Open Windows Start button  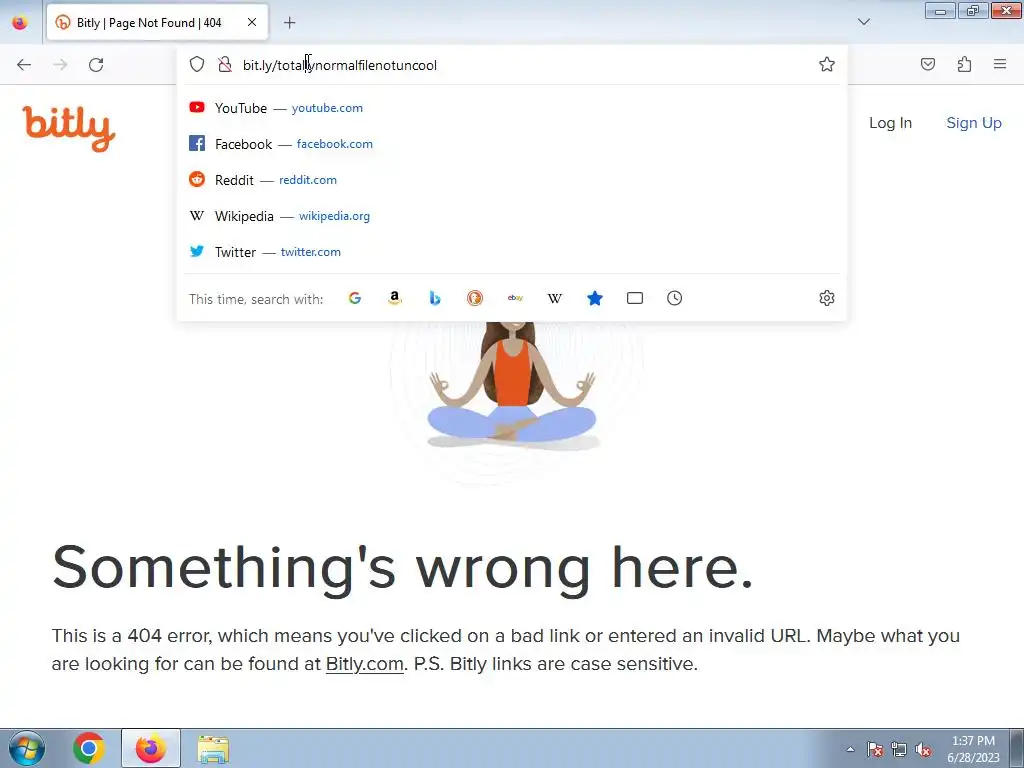coord(27,748)
